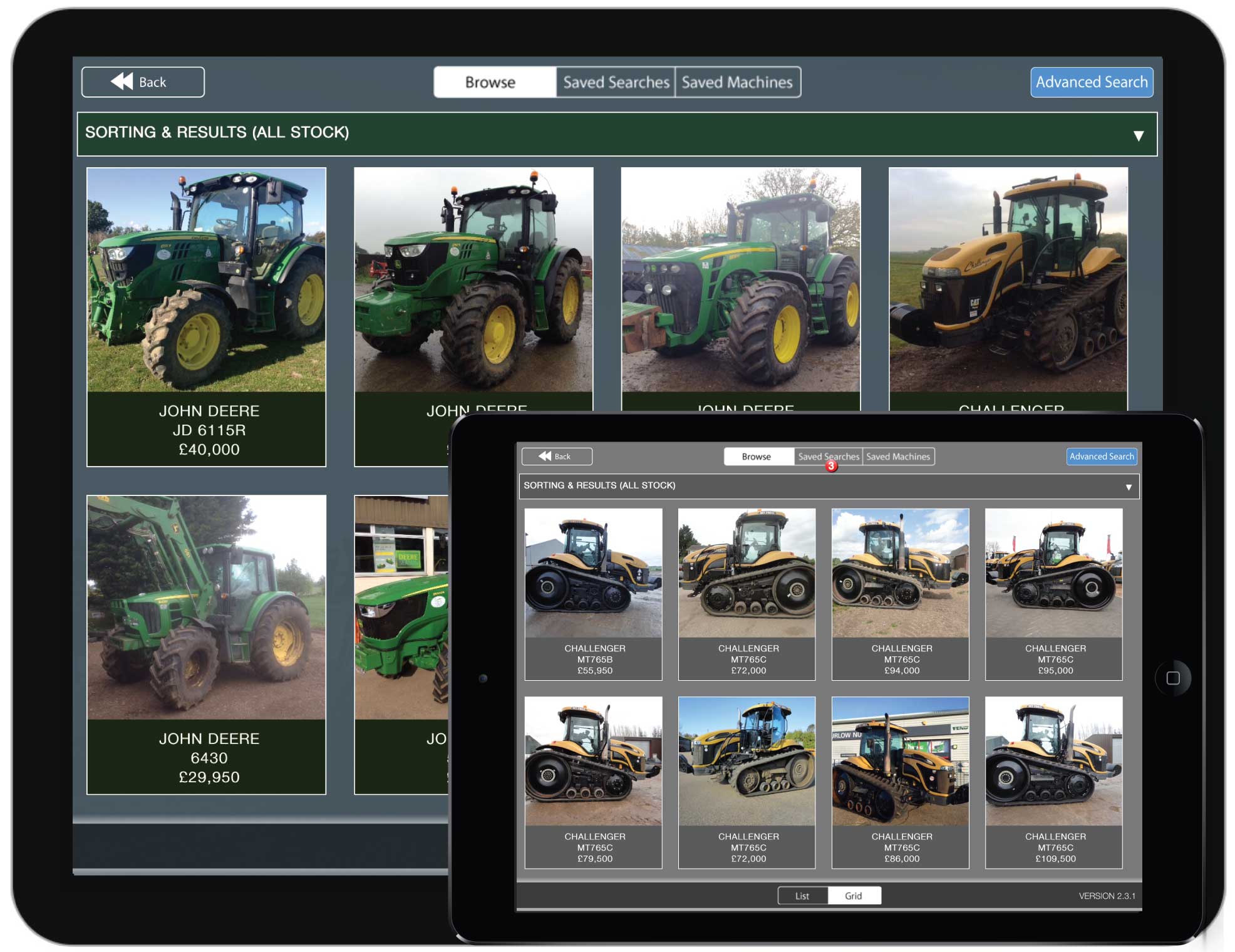1235x952 pixels.
Task: Tap the Back button on the large tablet
Action: 143,82
